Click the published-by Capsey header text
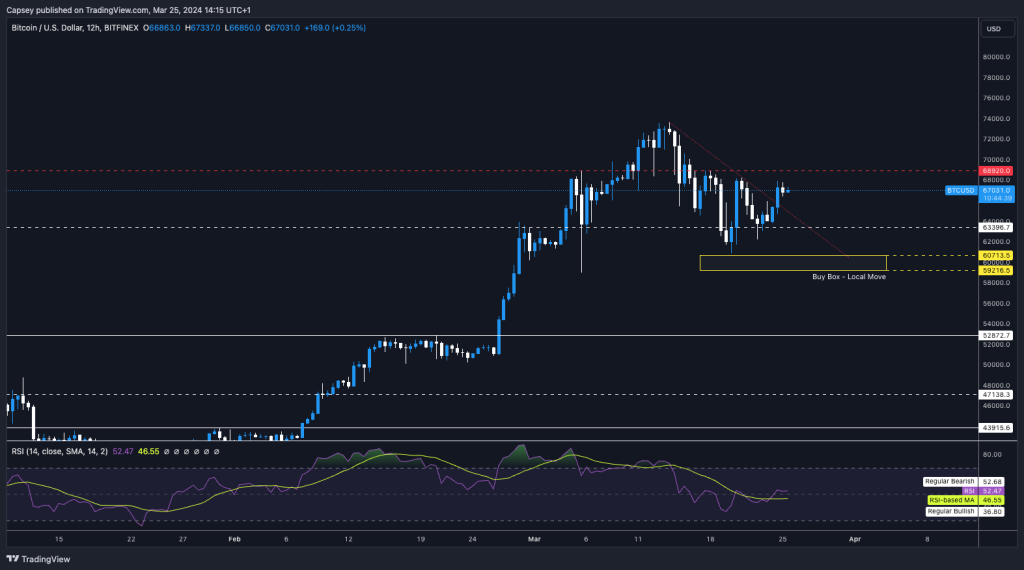This screenshot has width=1024, height=570. (128, 10)
